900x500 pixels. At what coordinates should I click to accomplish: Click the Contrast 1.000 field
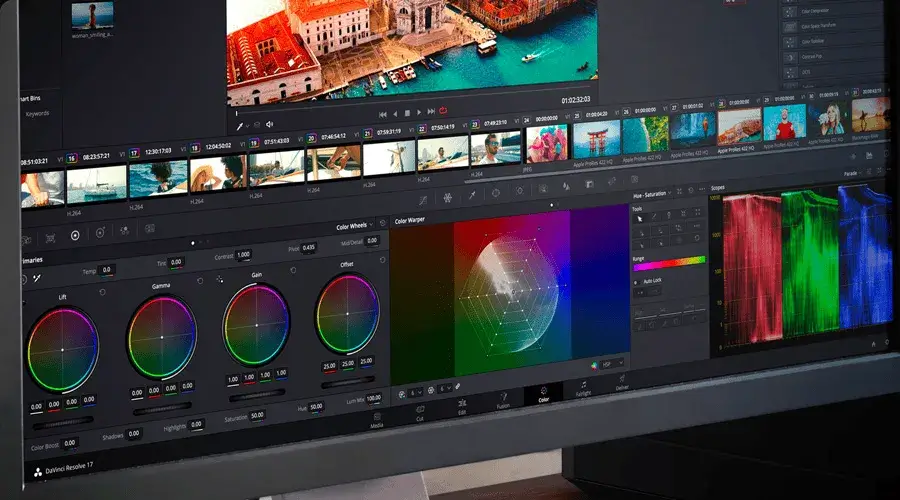[243, 254]
